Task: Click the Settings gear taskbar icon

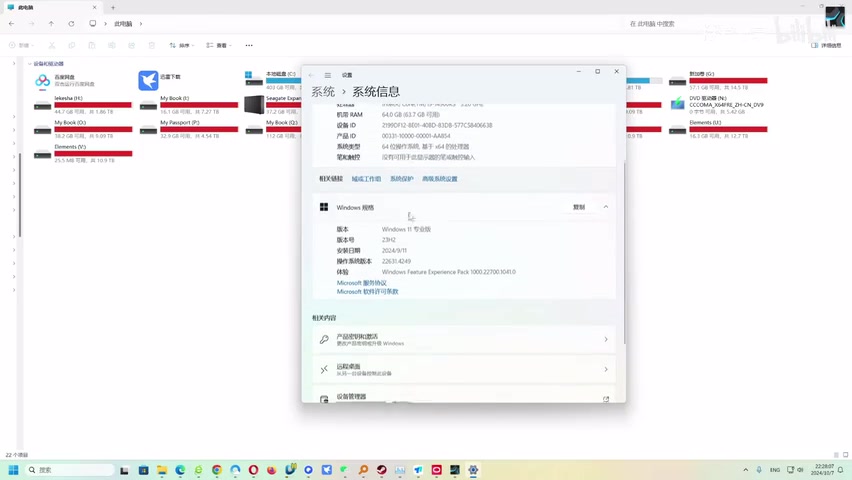Action: (473, 470)
